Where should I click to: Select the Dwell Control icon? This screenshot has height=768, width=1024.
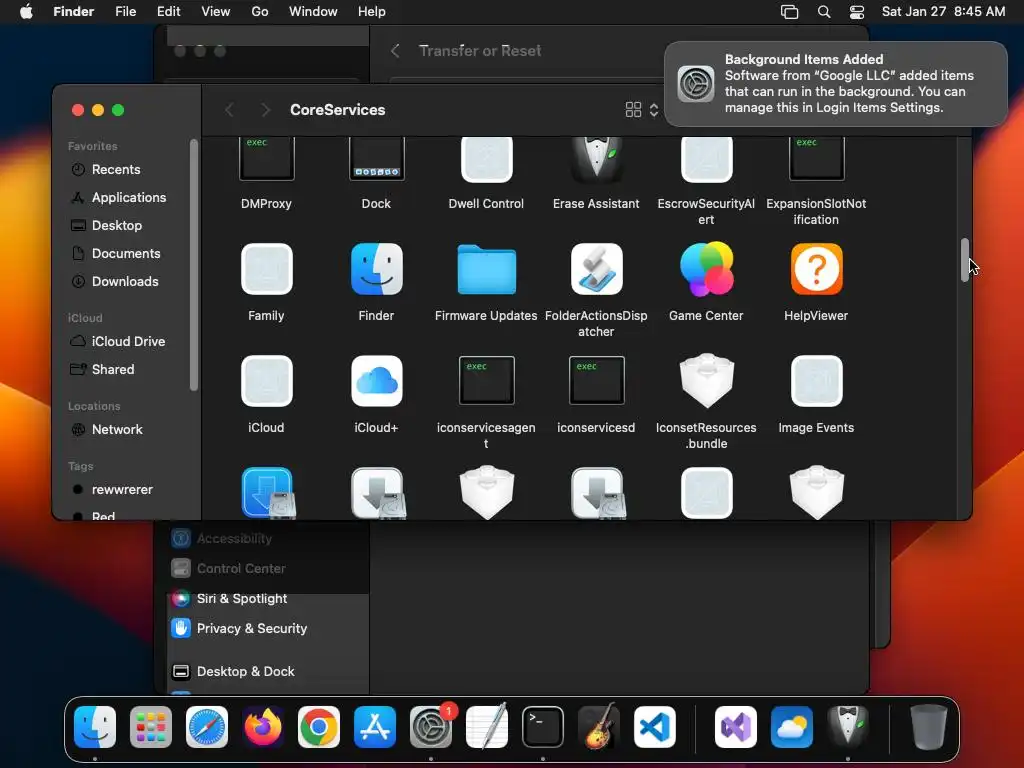point(487,159)
